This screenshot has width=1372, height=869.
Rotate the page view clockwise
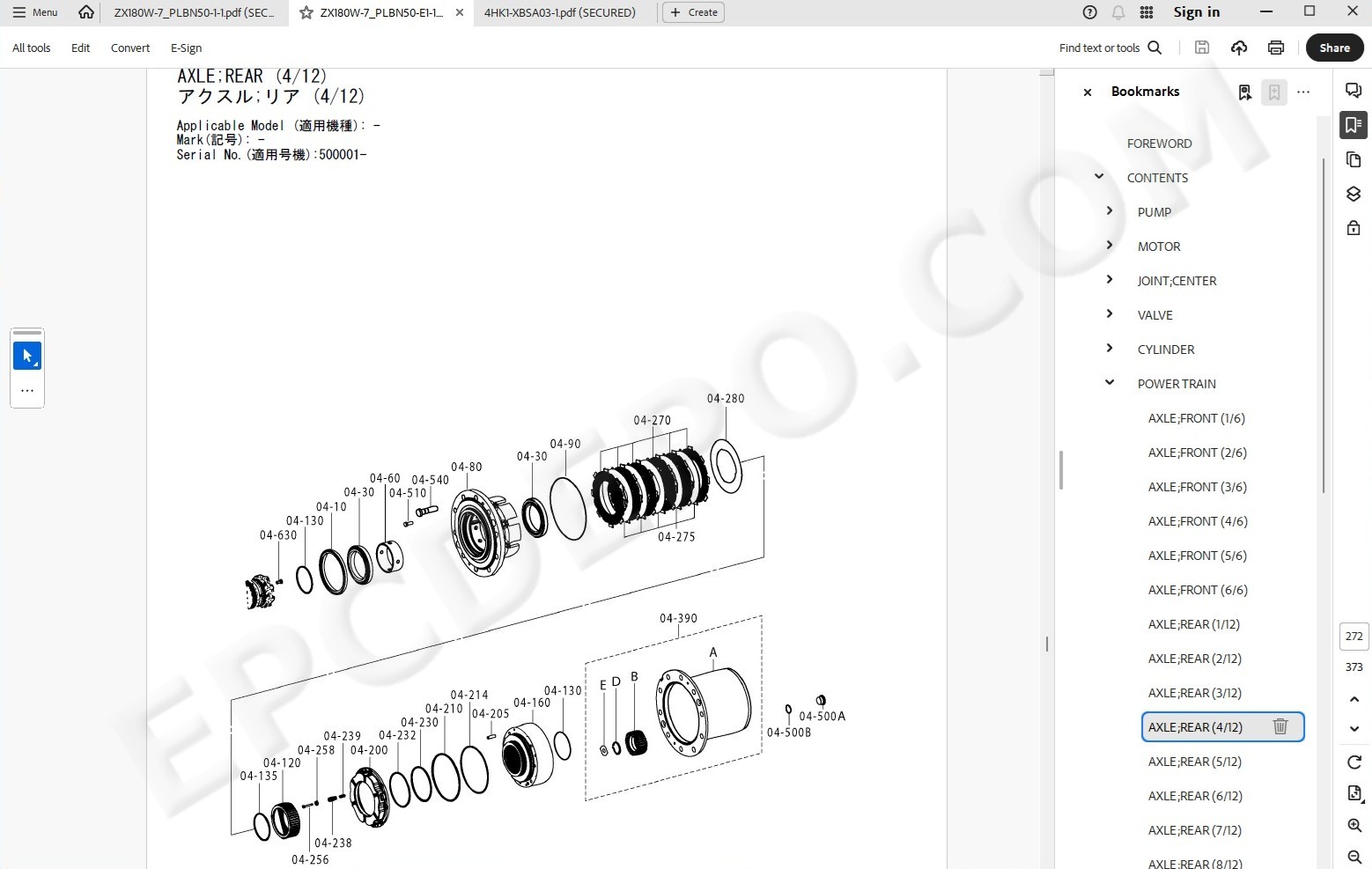1354,762
